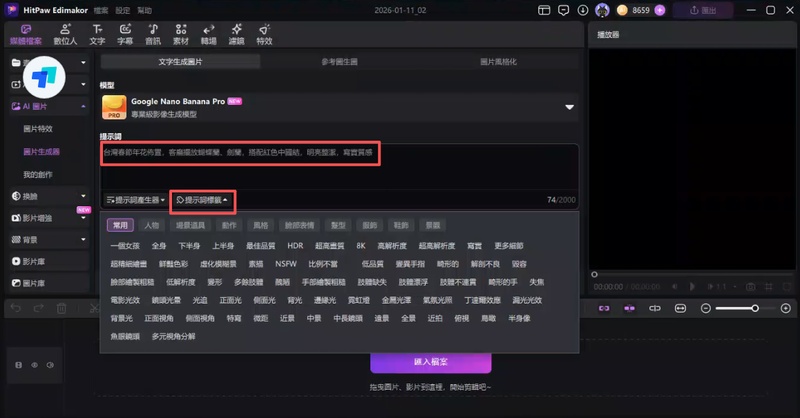Open the 影片庫 video library item

tap(48, 261)
